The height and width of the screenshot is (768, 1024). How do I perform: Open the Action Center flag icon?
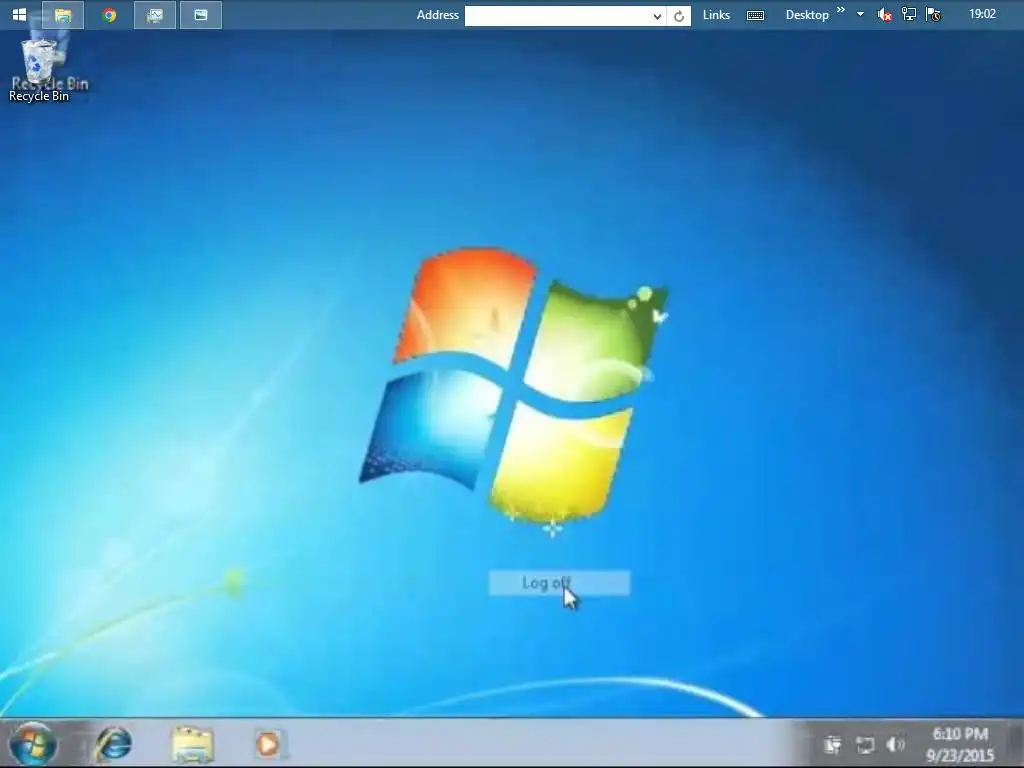point(933,14)
